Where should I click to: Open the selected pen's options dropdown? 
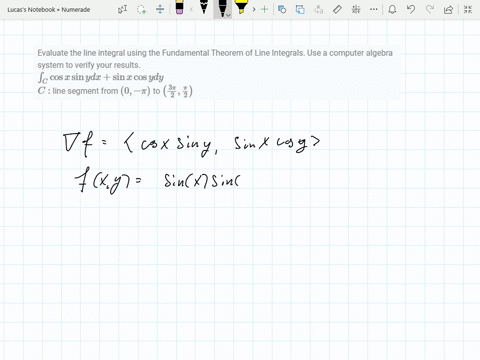228,15
